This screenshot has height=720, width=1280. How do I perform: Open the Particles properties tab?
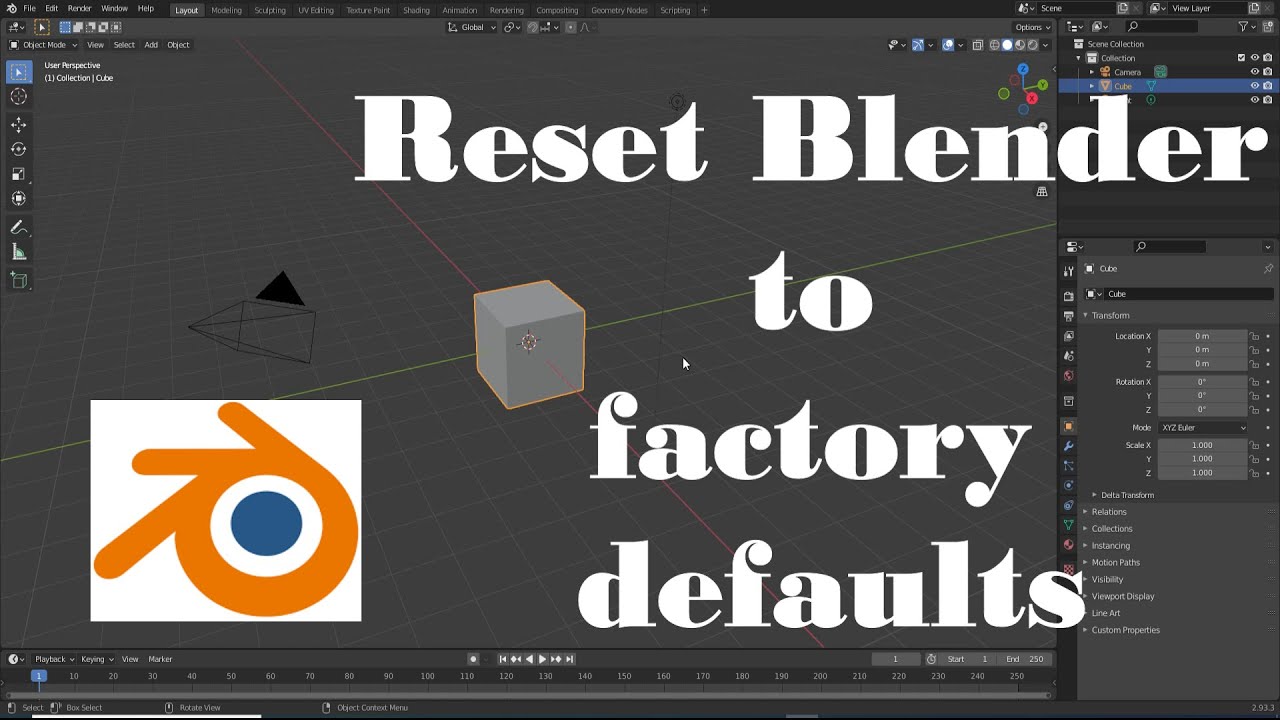point(1068,466)
